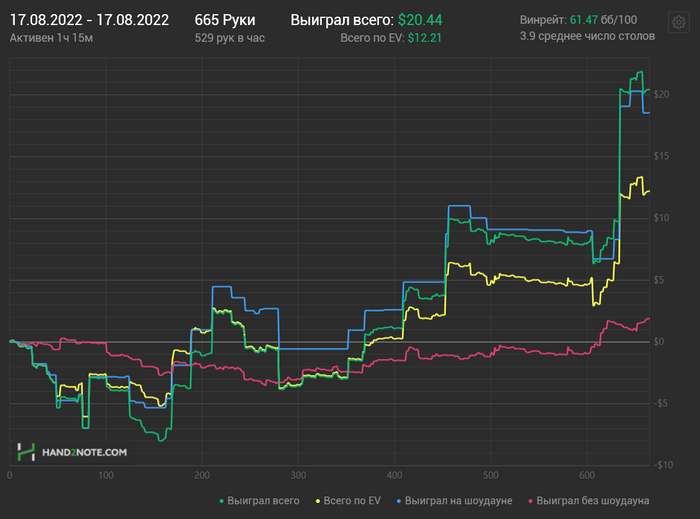Click the winrate value 61.47 бб/100

click(604, 20)
